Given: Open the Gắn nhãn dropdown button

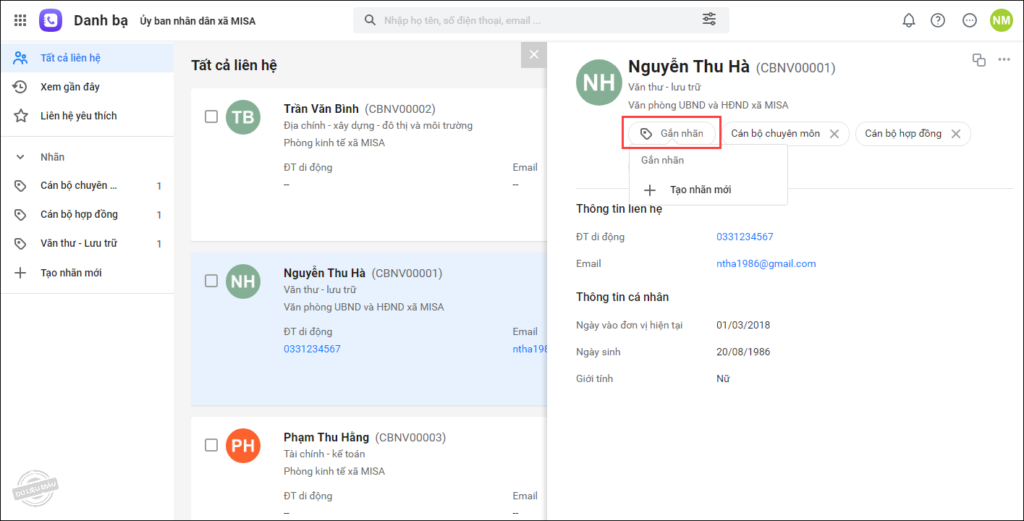Looking at the screenshot, I should 672,134.
